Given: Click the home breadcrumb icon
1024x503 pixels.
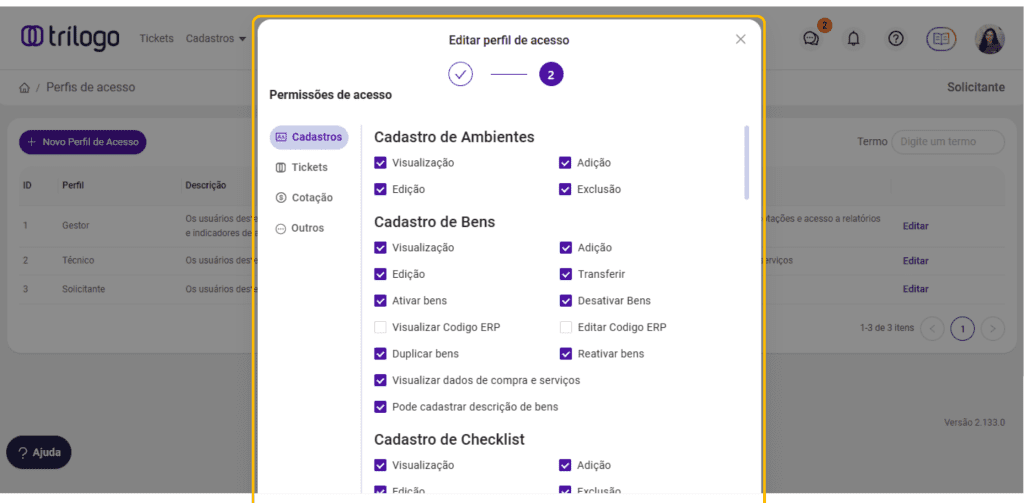Looking at the screenshot, I should coord(24,88).
